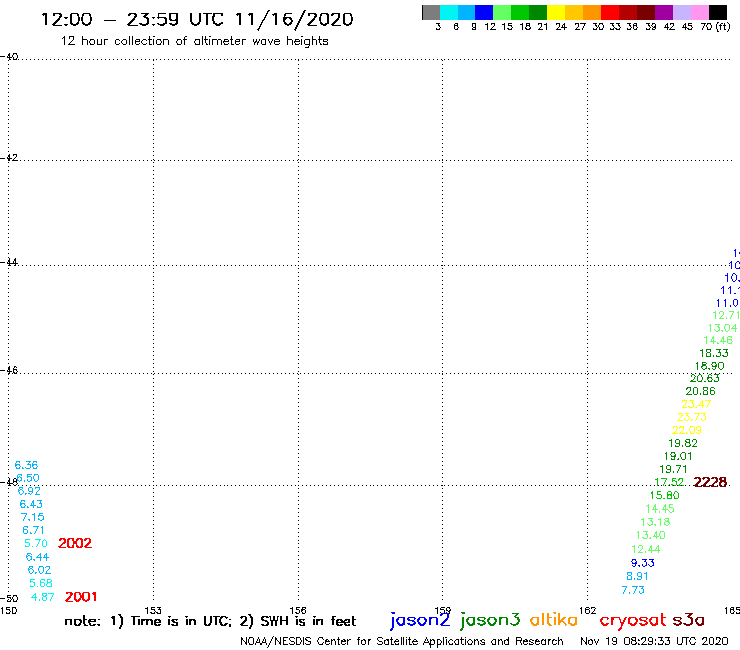Click the altika satellite label
The image size is (740, 650).
click(553, 620)
